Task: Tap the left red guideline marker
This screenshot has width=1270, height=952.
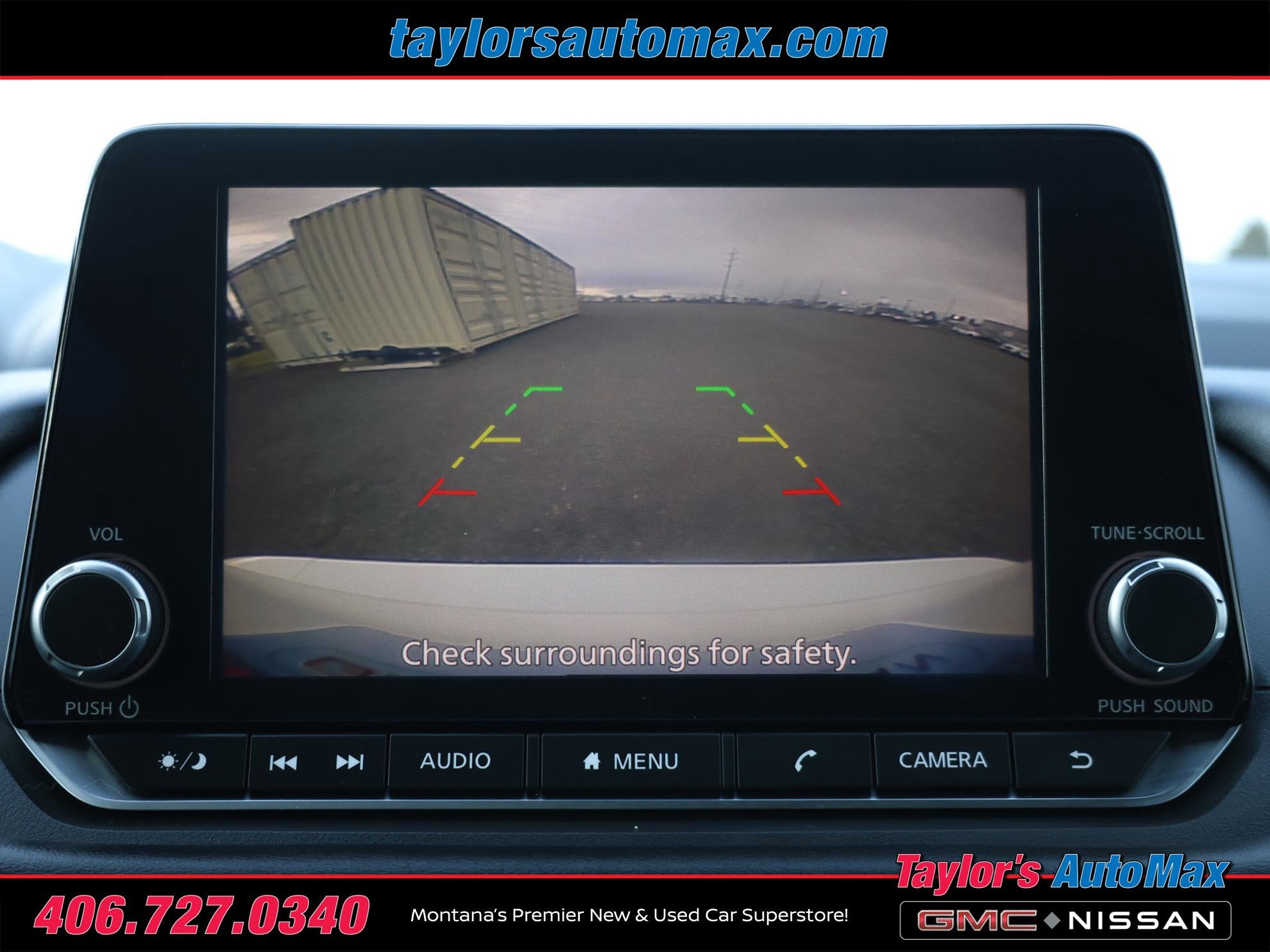Action: [x=446, y=492]
